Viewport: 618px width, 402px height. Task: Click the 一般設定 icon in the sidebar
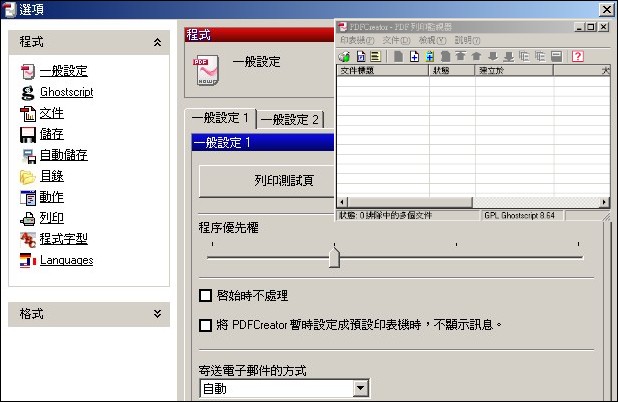[x=28, y=72]
